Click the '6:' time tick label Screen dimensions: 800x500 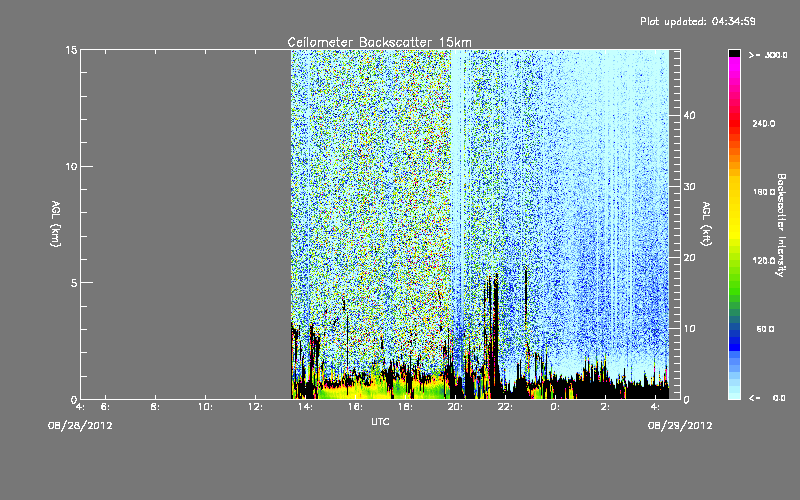105,407
